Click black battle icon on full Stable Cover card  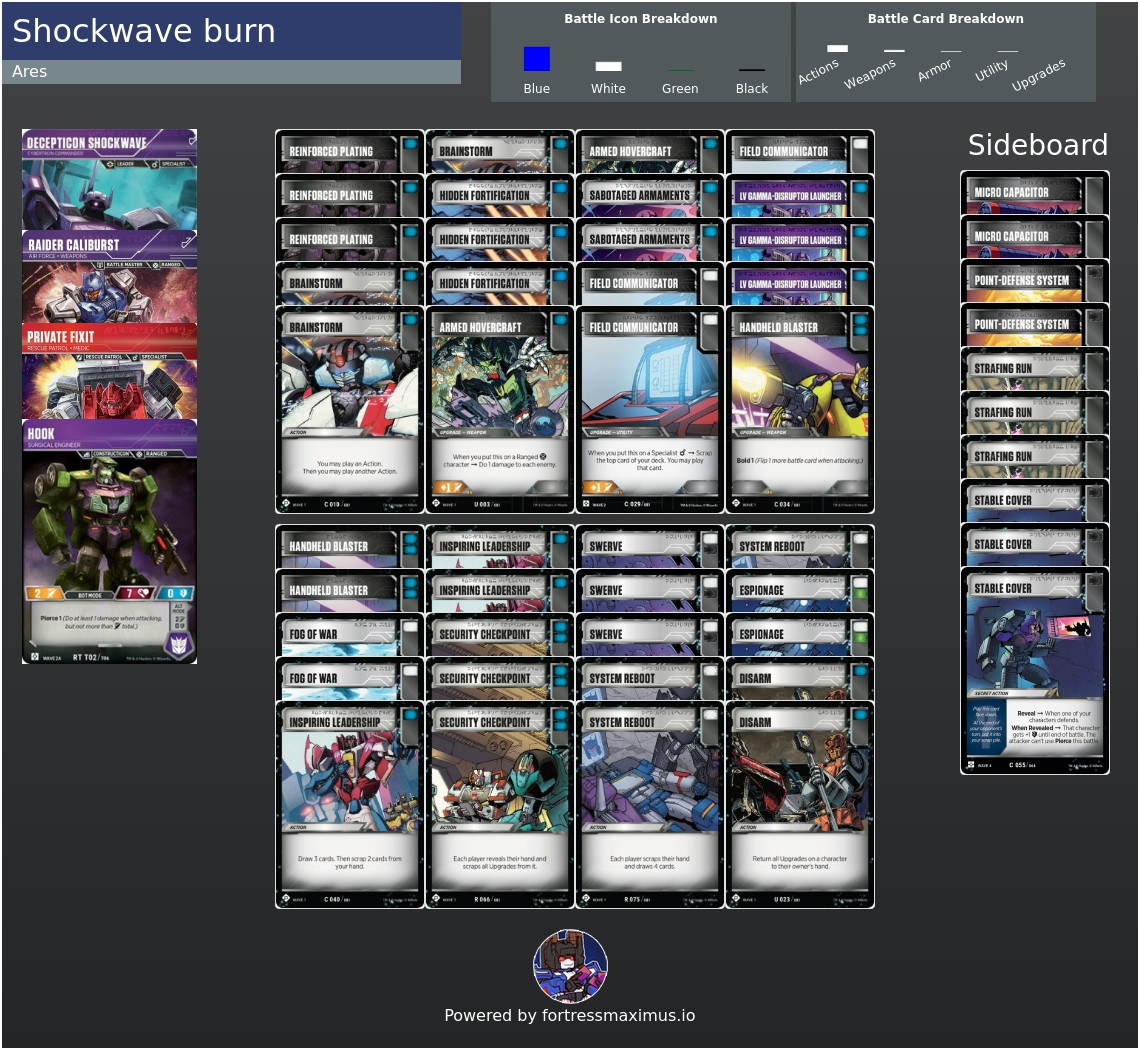1095,581
